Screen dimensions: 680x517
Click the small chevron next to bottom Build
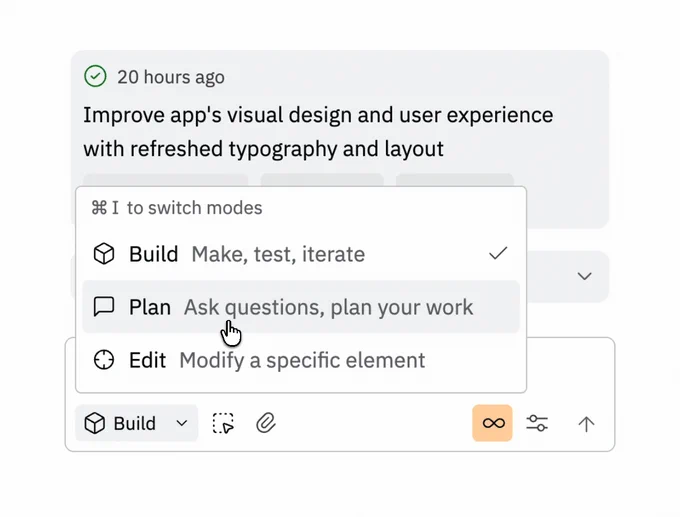(182, 424)
